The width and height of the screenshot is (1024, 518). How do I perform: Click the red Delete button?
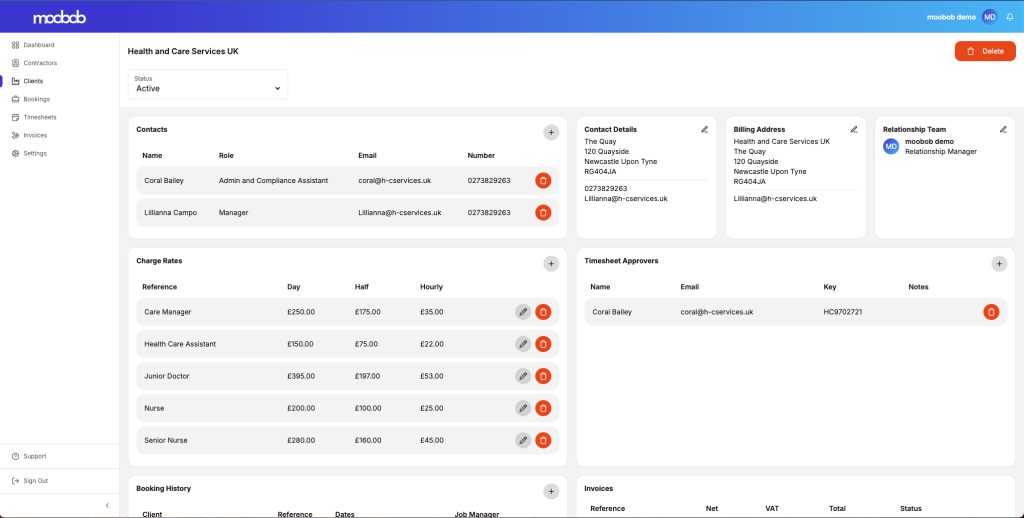coord(985,51)
